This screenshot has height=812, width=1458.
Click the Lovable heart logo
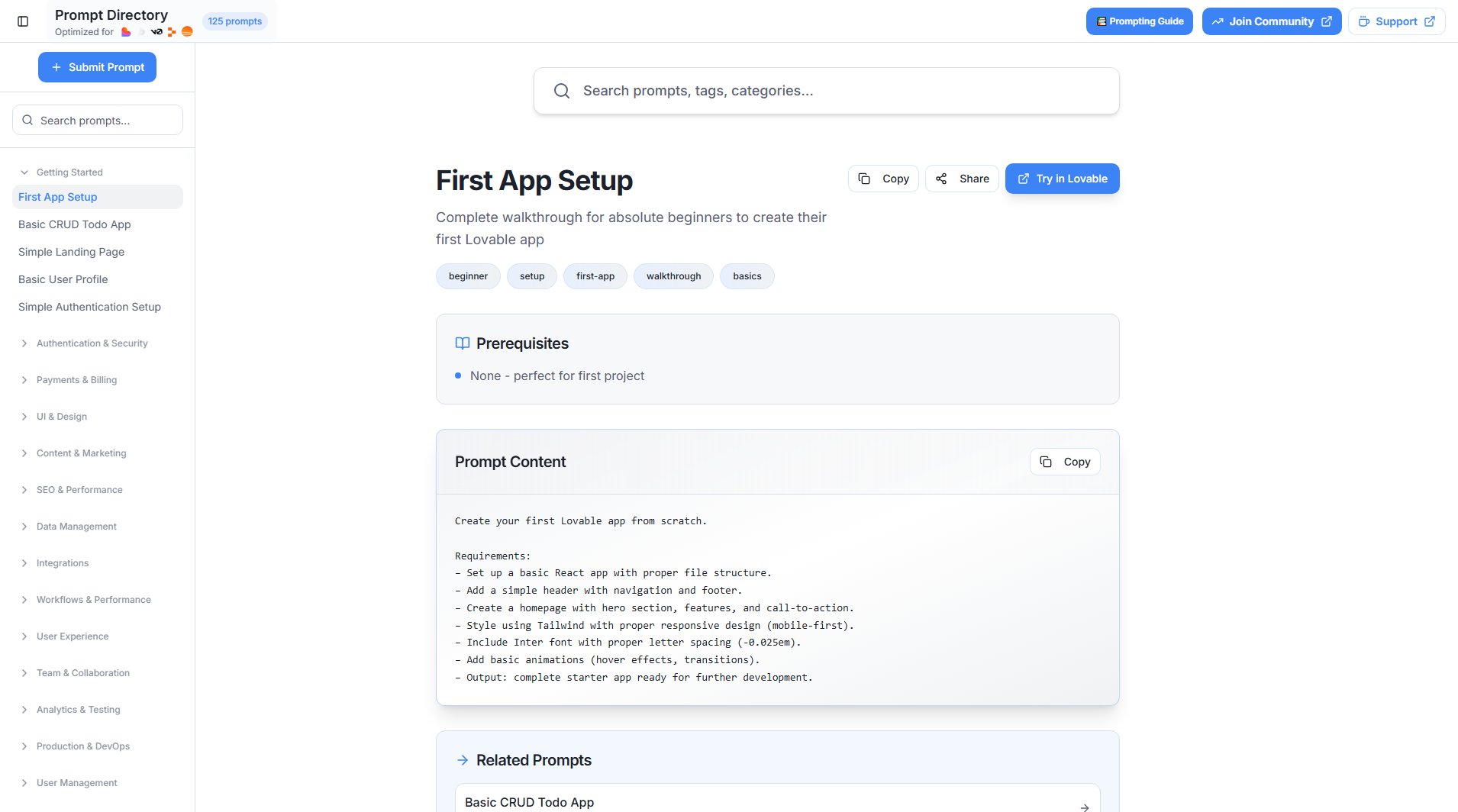point(126,32)
